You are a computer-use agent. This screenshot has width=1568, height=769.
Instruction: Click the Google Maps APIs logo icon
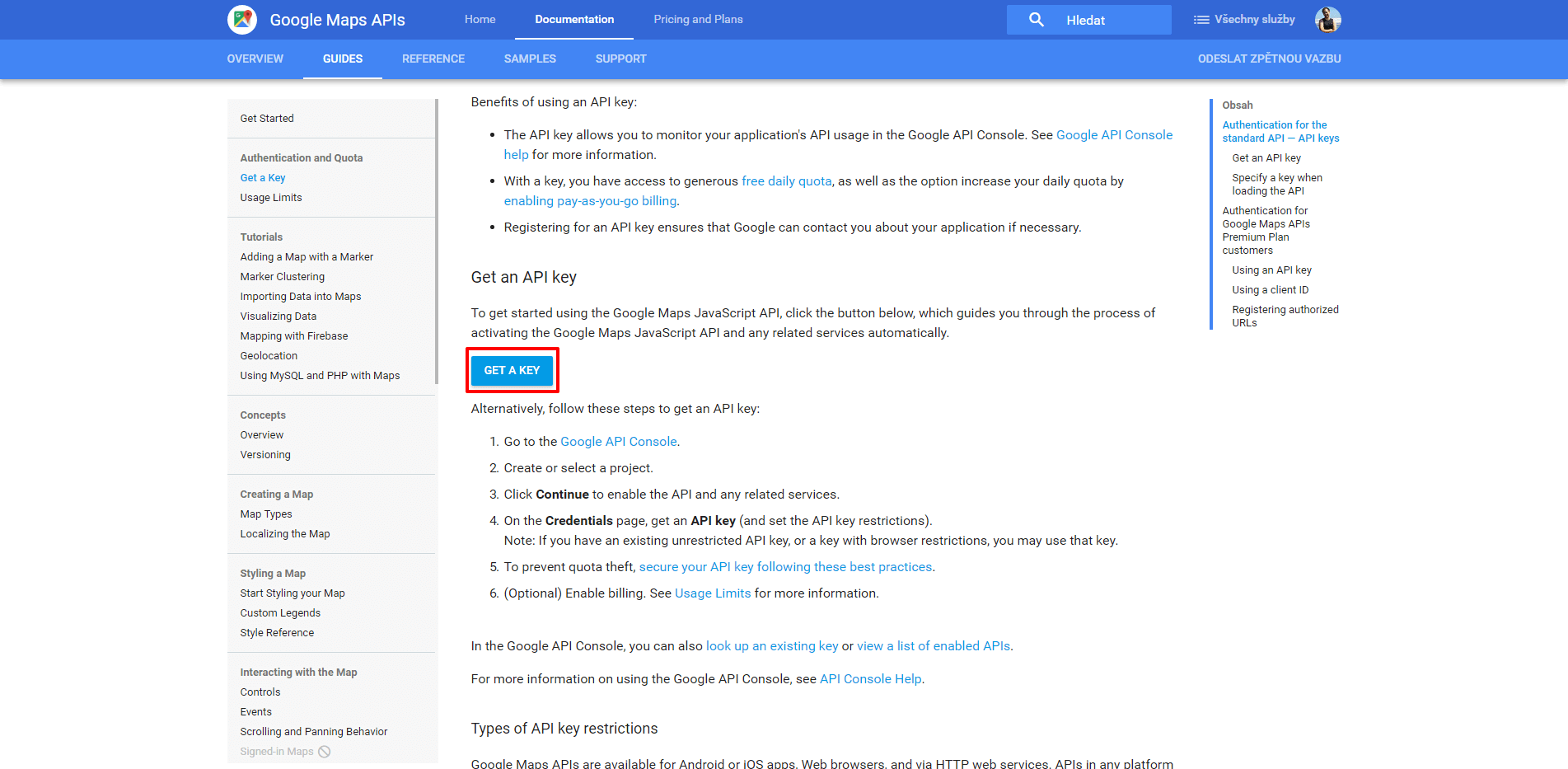pyautogui.click(x=242, y=20)
